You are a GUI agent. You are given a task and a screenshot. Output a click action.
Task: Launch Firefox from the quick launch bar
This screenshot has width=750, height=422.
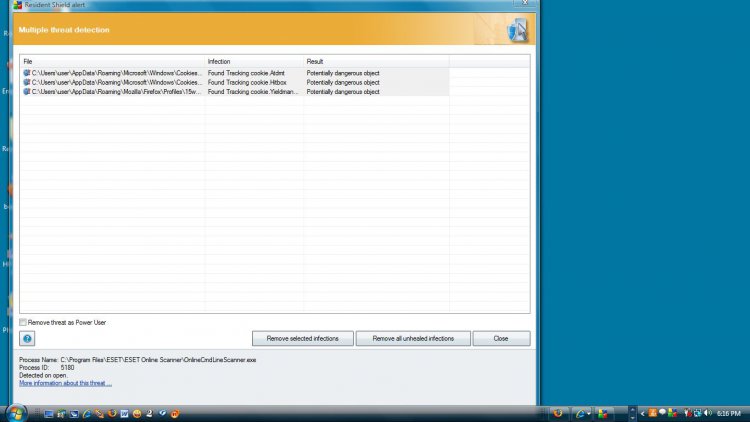(x=112, y=413)
